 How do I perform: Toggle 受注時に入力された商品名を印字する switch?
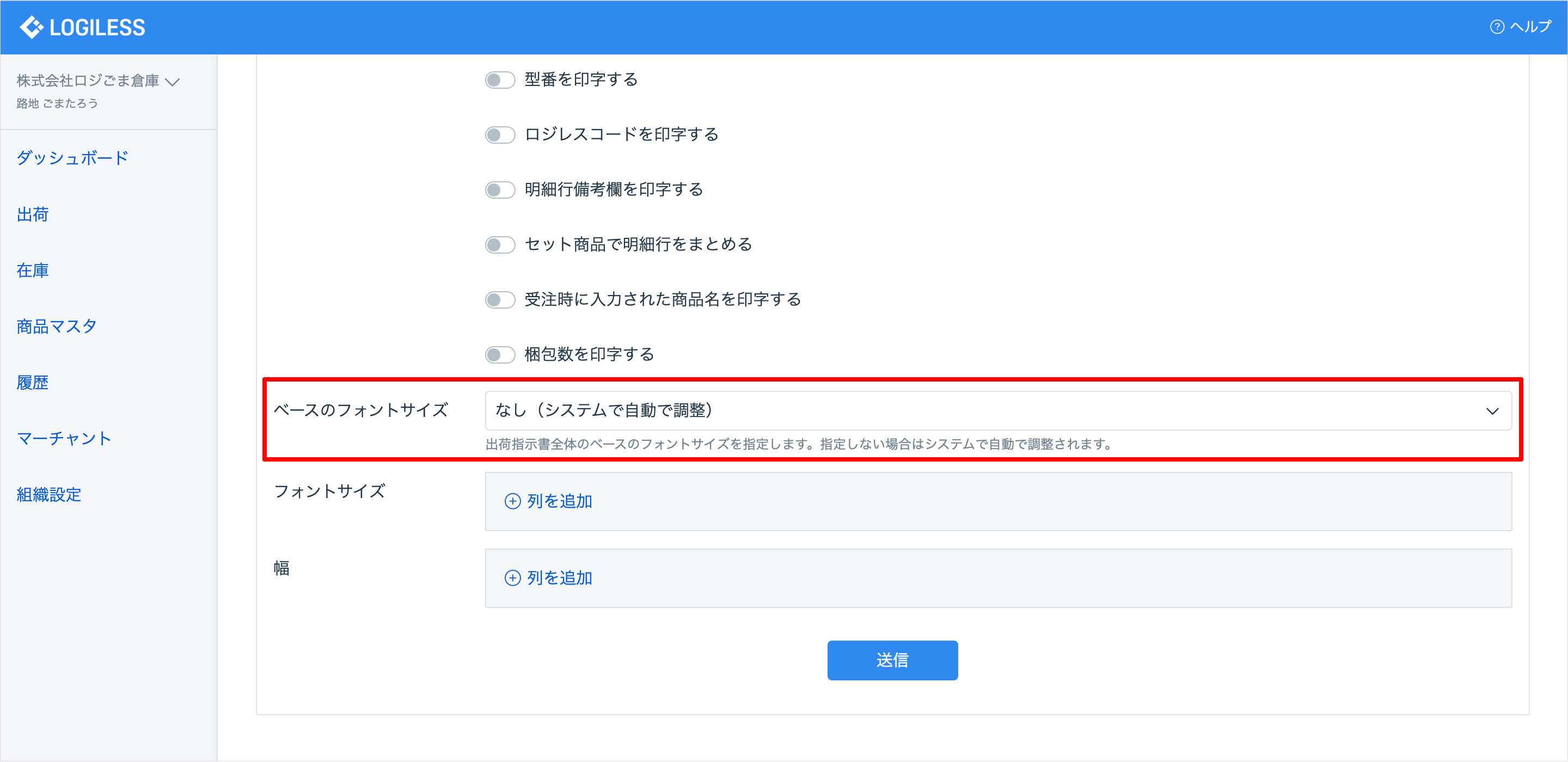(500, 299)
